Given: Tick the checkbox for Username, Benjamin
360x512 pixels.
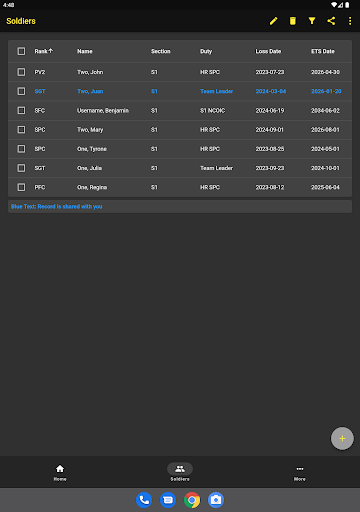Looking at the screenshot, I should click(21, 110).
